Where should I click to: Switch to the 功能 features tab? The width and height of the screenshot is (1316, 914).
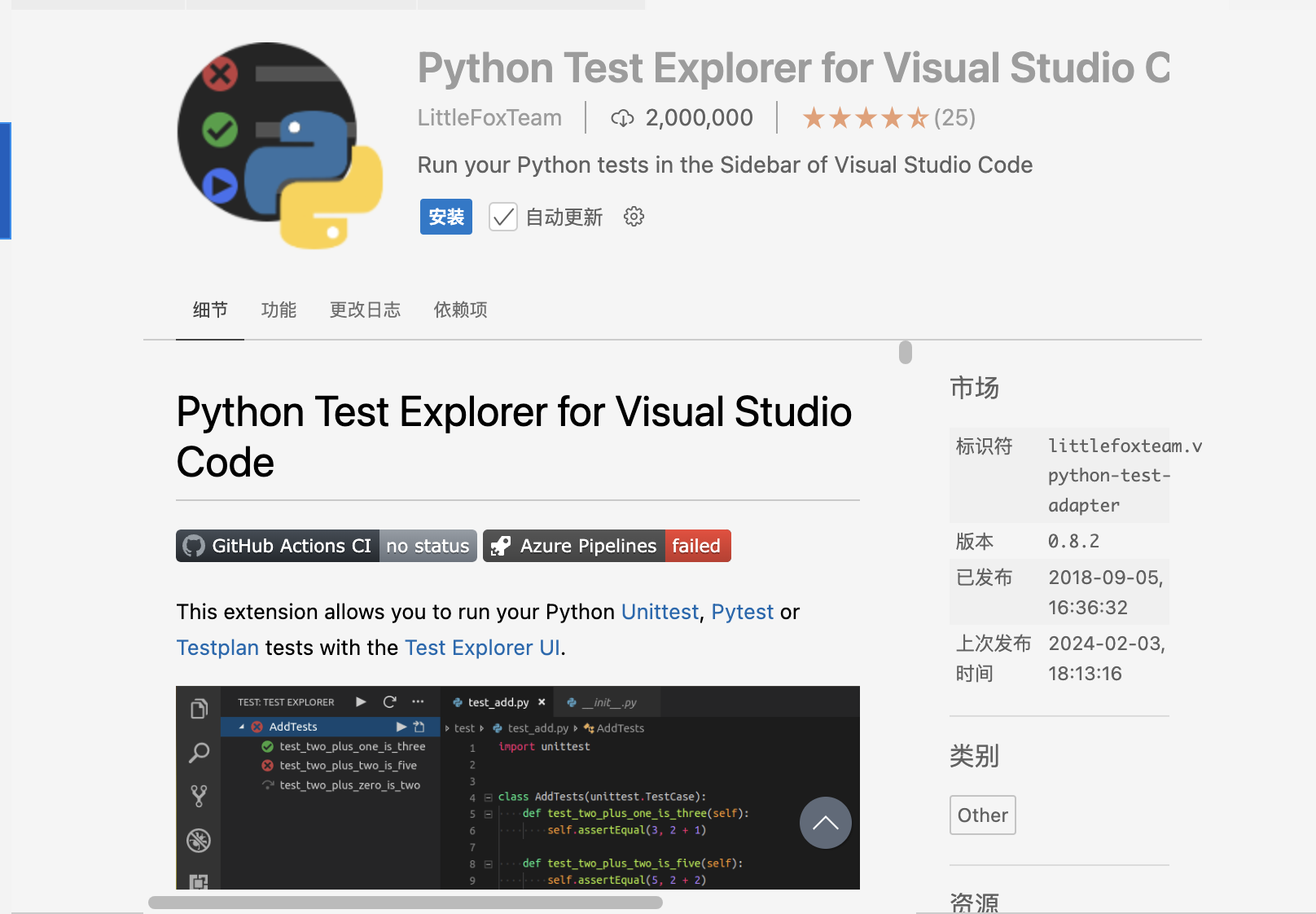point(279,310)
